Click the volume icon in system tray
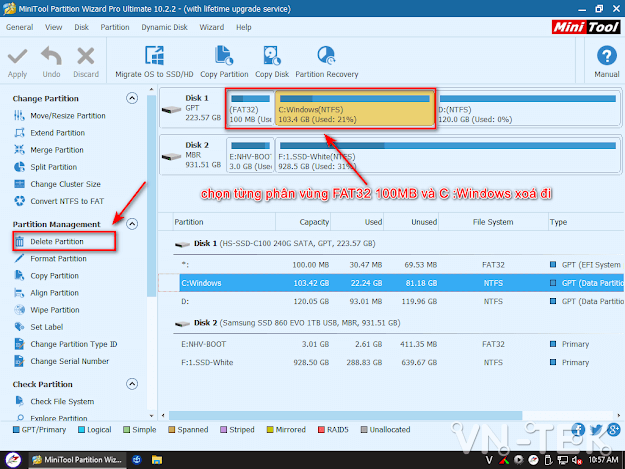 [x=576, y=460]
